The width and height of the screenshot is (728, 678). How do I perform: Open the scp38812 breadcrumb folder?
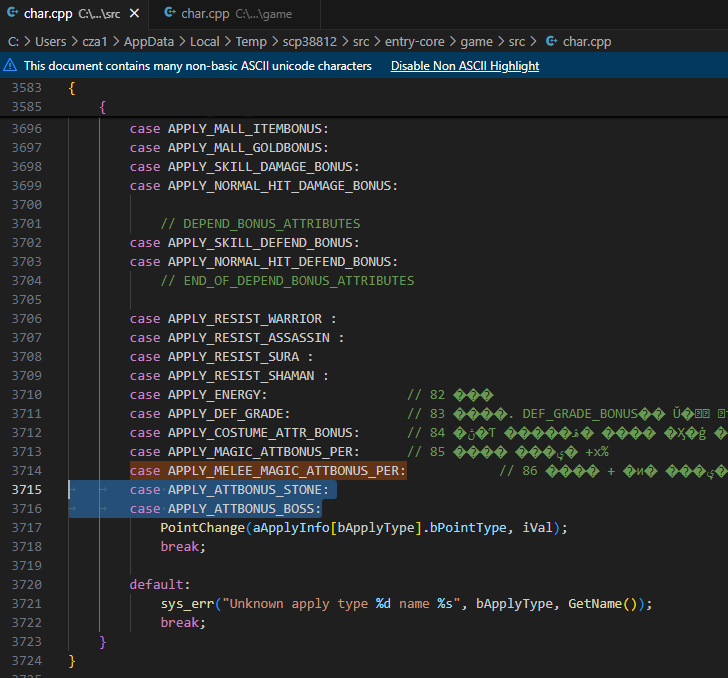click(x=311, y=42)
